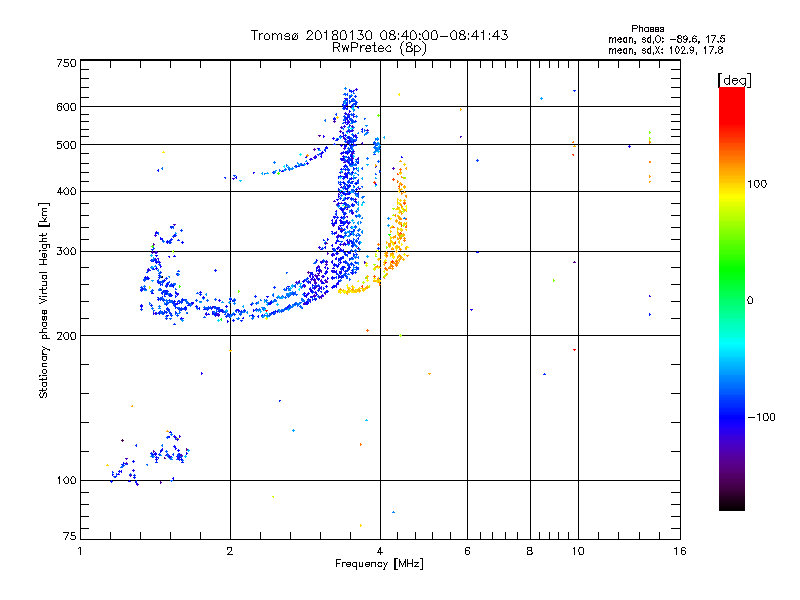800x600 pixels.
Task: Click the 'Phases' header text
Action: [x=647, y=29]
